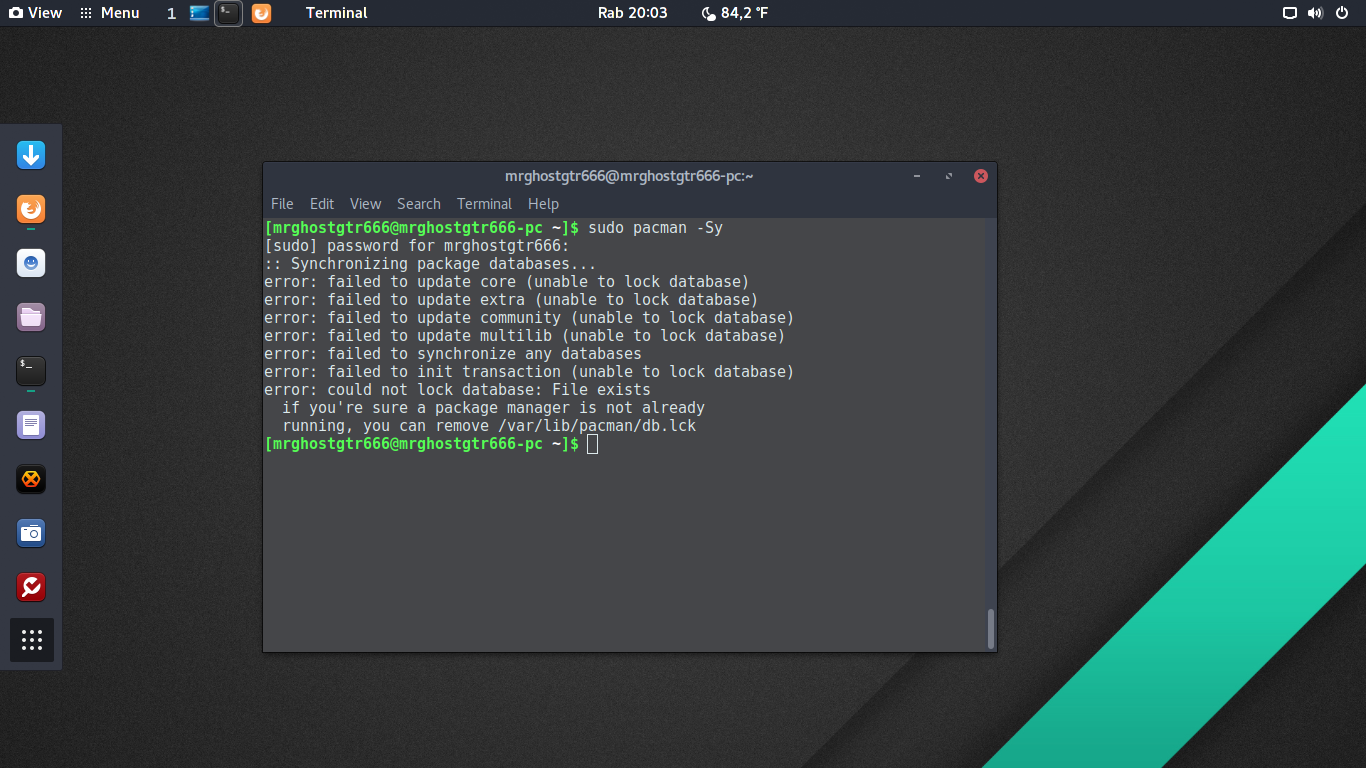This screenshot has height=768, width=1366.
Task: Click the 'failed to update core' error line
Action: [x=507, y=282]
